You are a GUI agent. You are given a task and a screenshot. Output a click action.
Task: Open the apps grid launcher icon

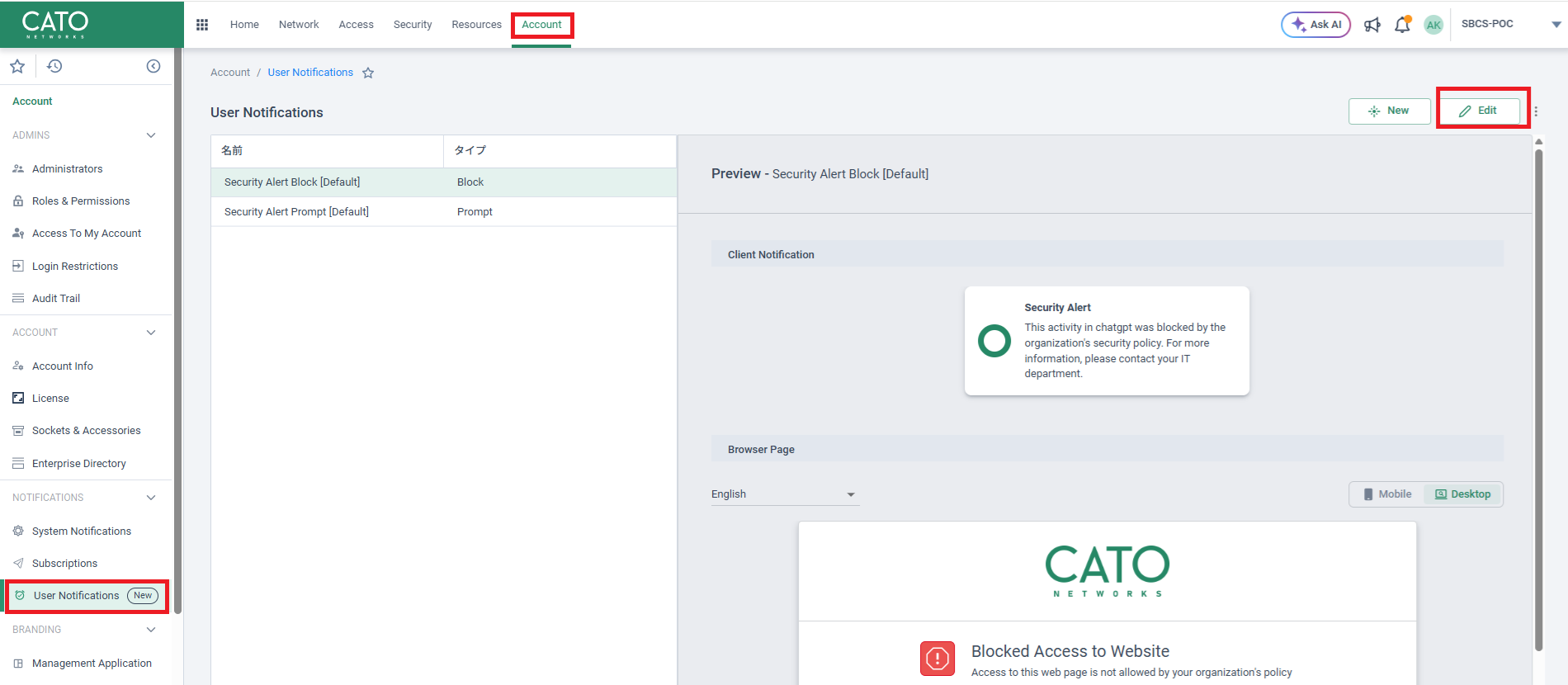(202, 25)
